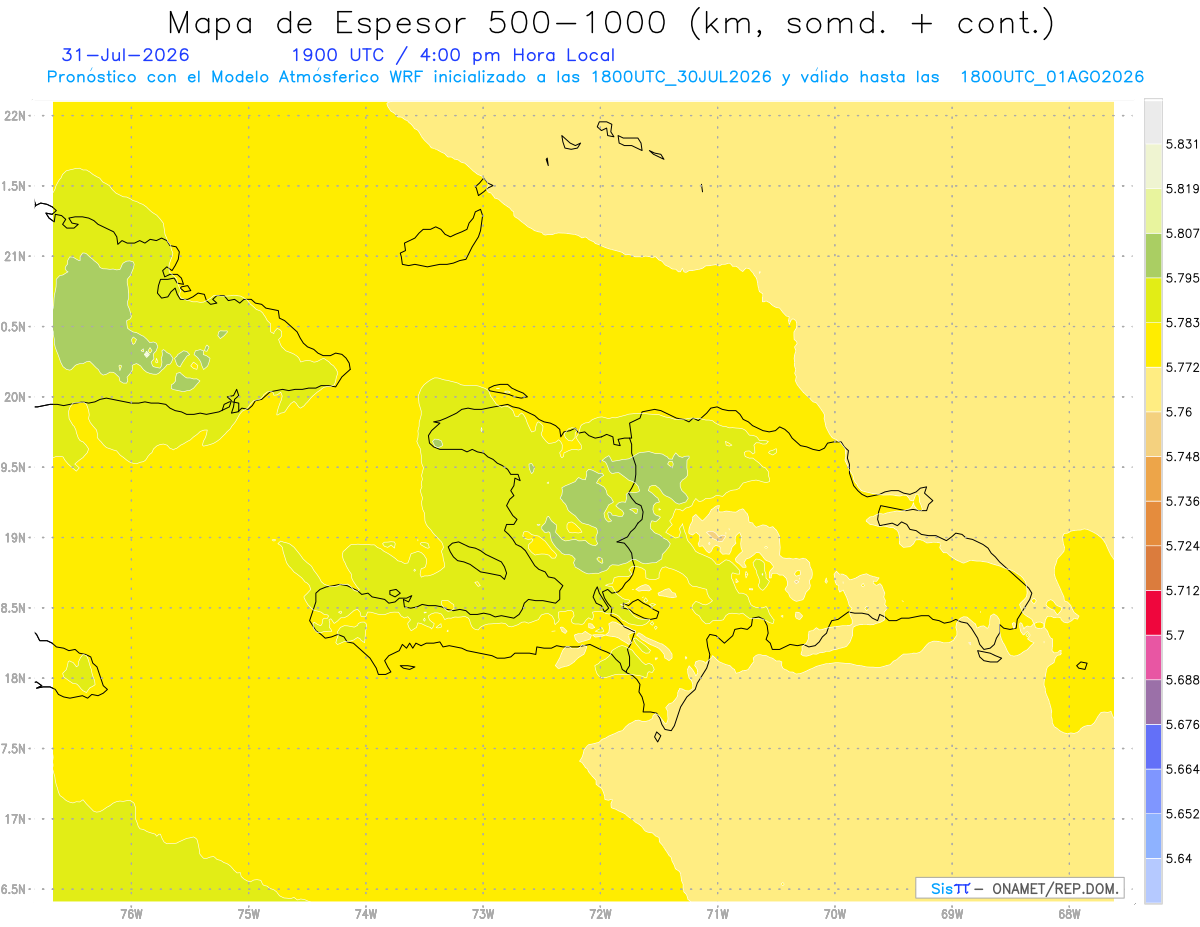
Task: Click the date '31-Jul-2026'
Action: 125,55
